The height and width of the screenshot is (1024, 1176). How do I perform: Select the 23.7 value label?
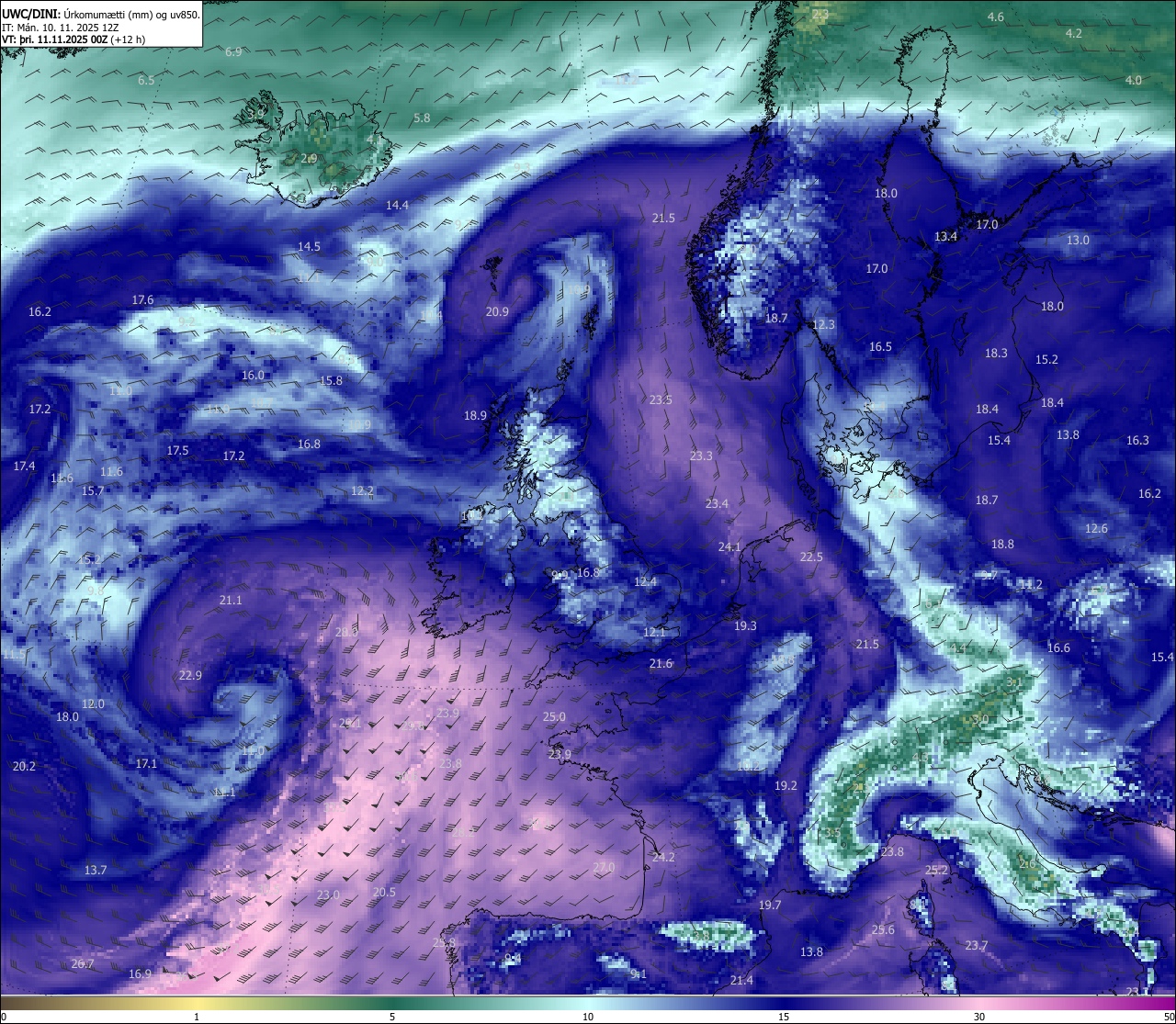click(977, 946)
